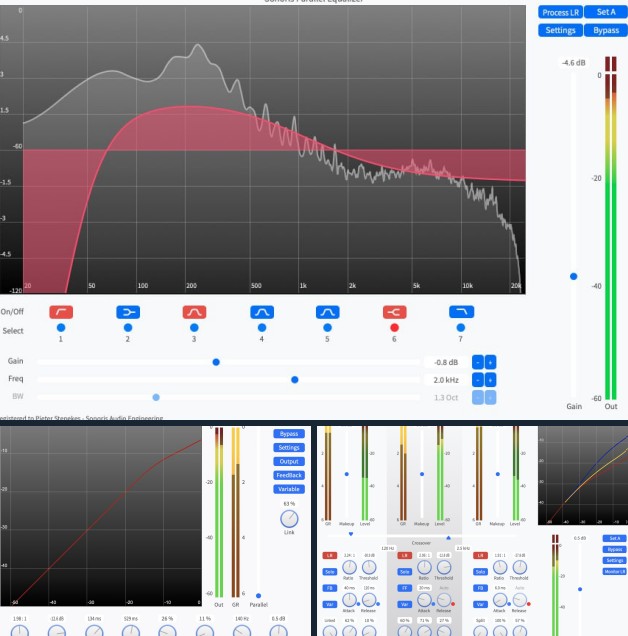This screenshot has width=628, height=636.
Task: Toggle band 3 bell filter icon
Action: (x=194, y=312)
